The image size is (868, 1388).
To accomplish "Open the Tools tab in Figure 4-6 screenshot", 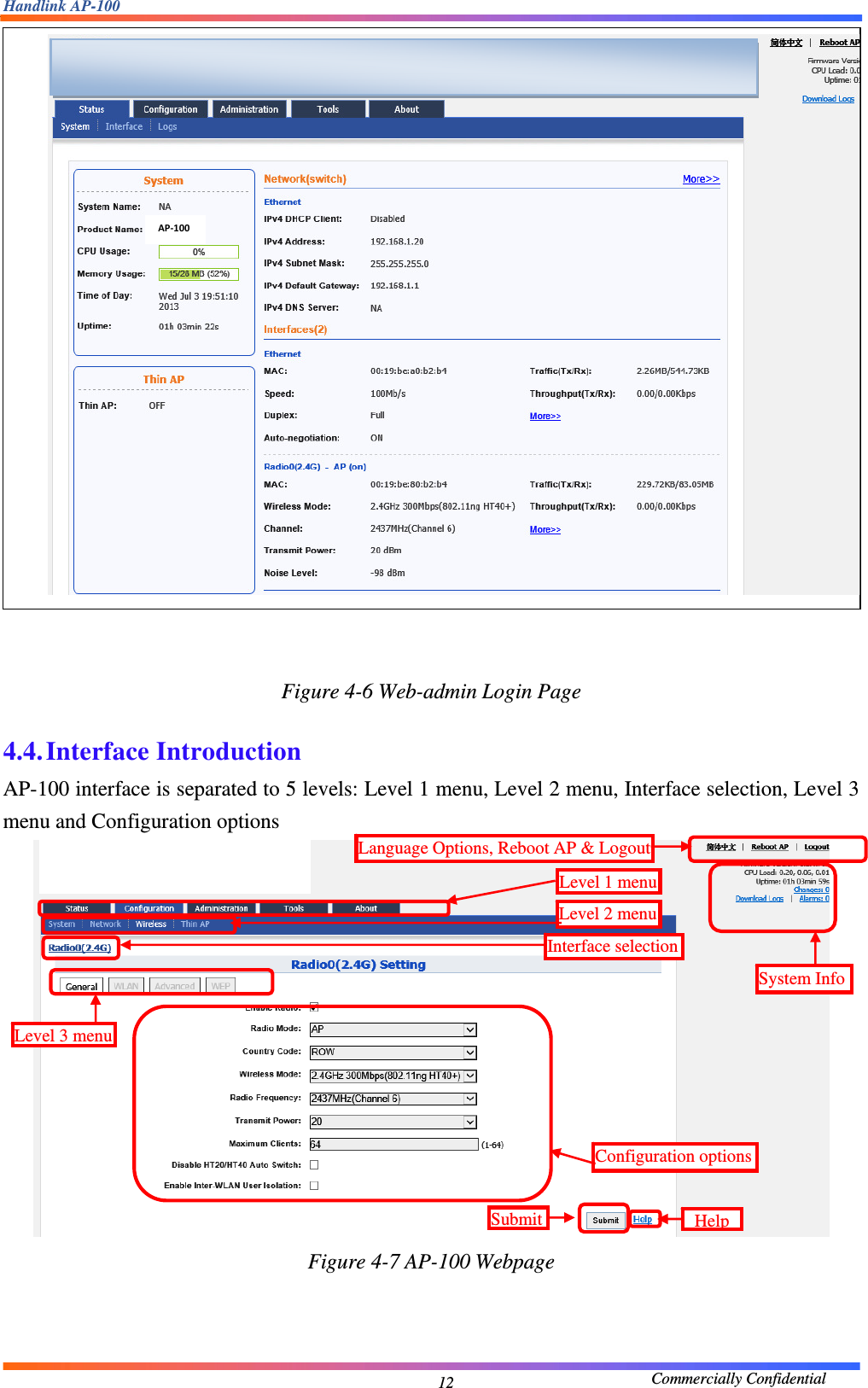I will [329, 109].
